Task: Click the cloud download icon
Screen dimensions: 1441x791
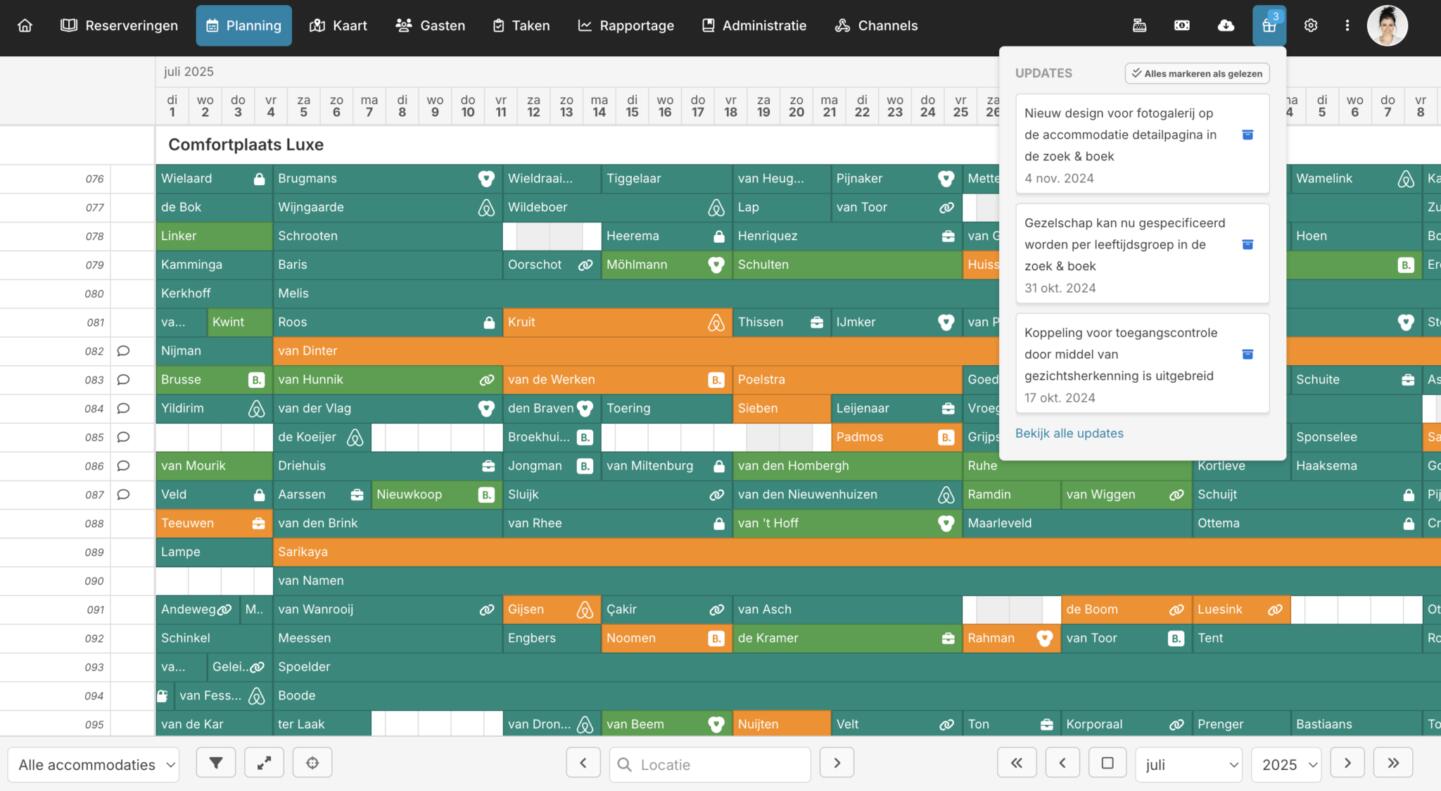Action: pos(1225,26)
